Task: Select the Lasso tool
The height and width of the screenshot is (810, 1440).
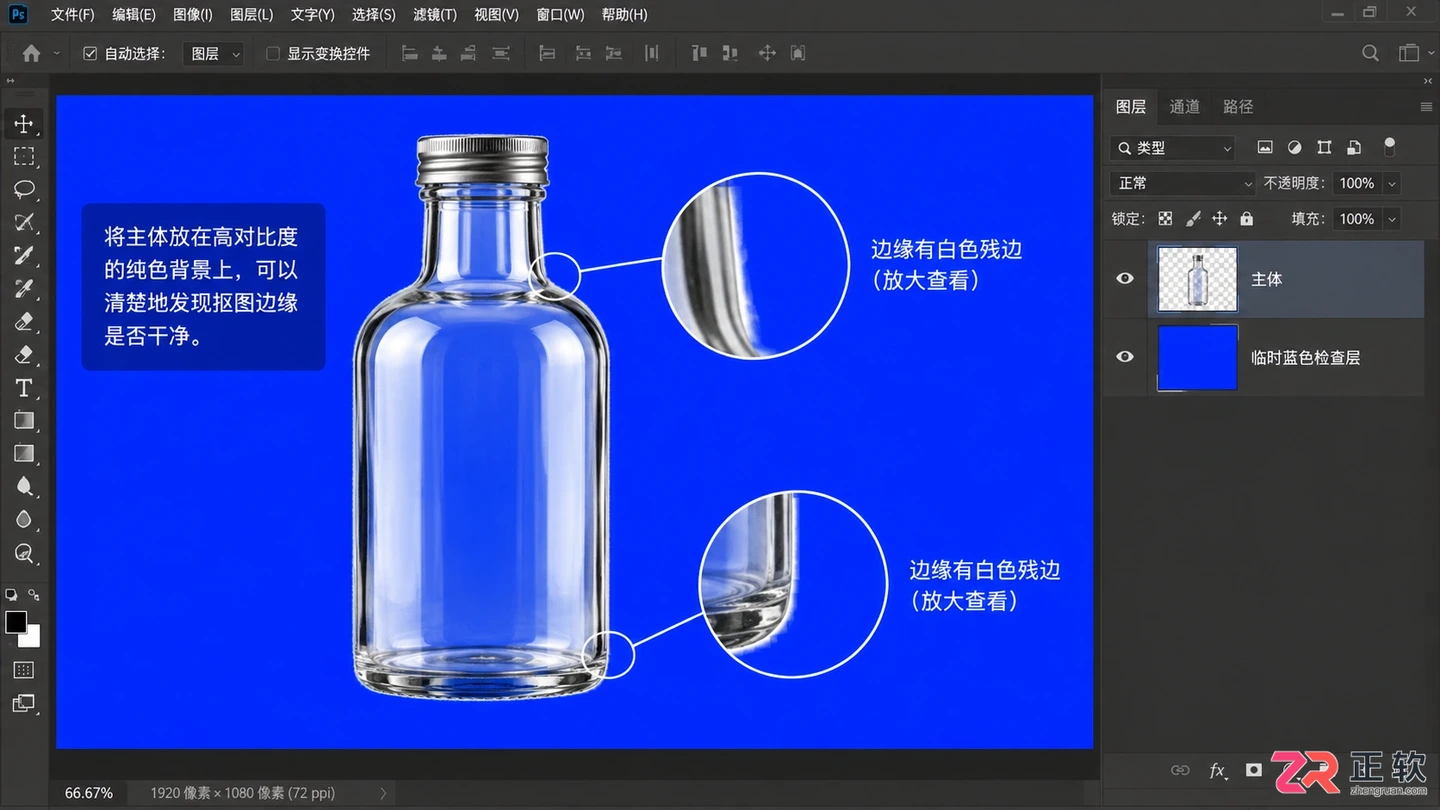Action: 24,189
